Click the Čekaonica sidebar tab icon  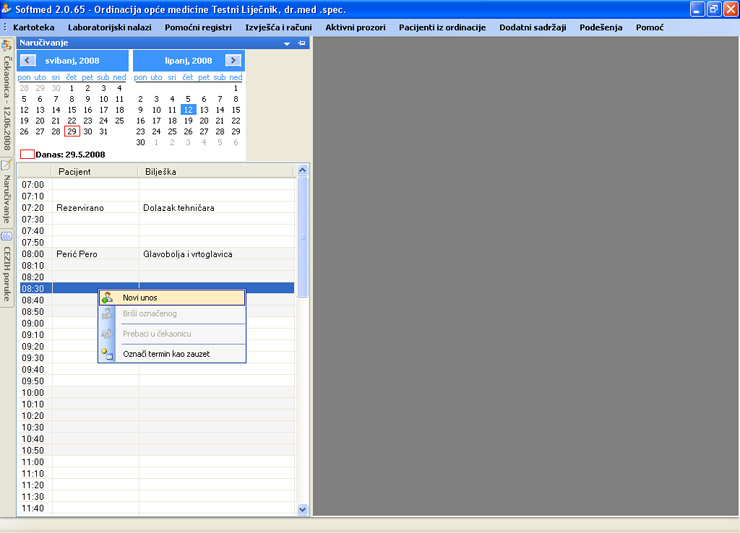click(x=7, y=46)
